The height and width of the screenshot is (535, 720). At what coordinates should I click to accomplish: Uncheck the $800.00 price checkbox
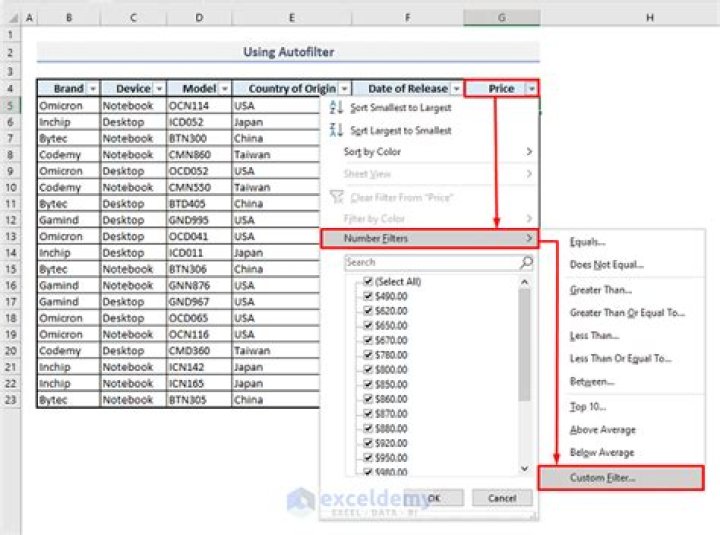[367, 369]
